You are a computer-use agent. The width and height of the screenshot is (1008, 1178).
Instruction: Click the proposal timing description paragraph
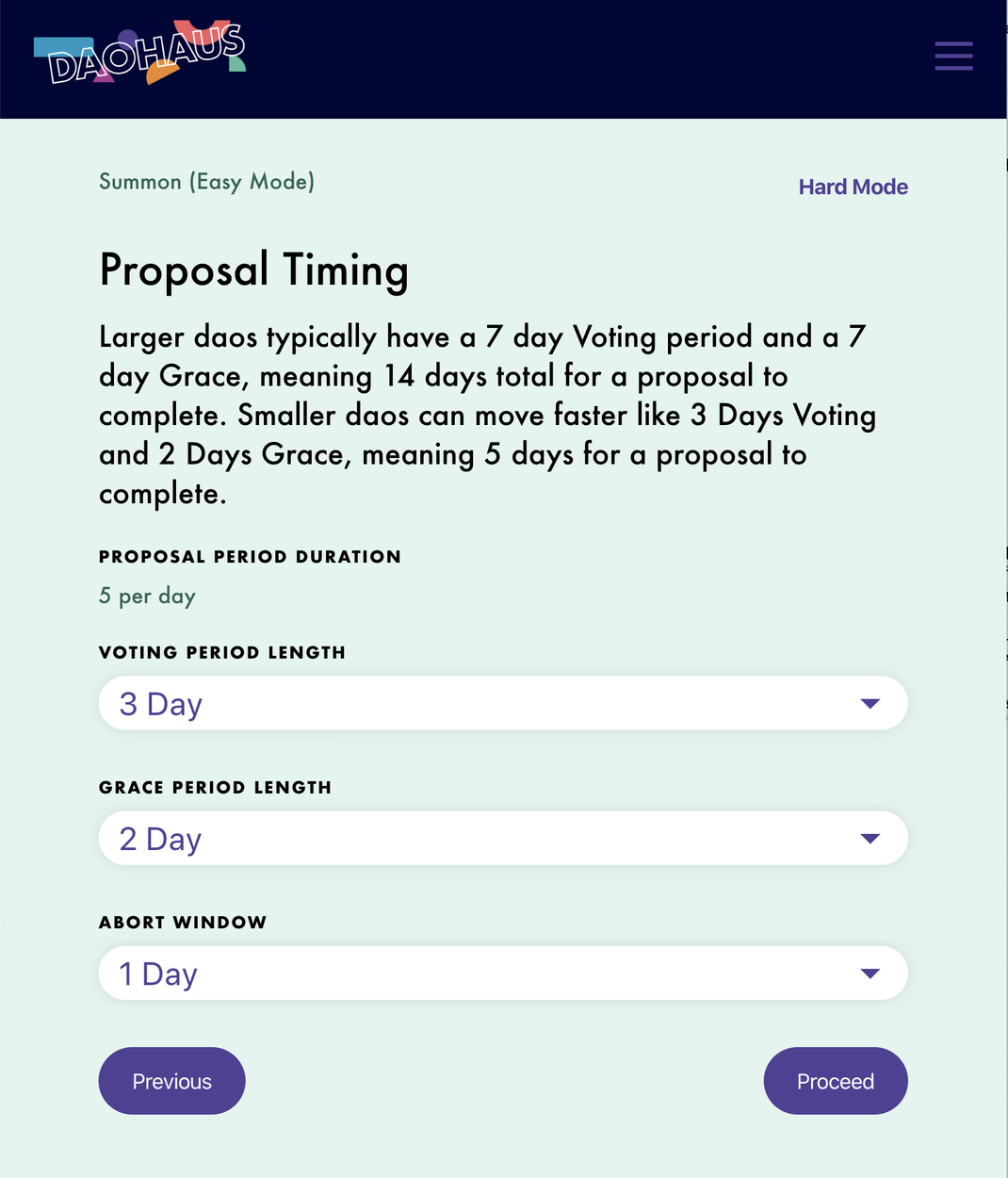coord(488,415)
